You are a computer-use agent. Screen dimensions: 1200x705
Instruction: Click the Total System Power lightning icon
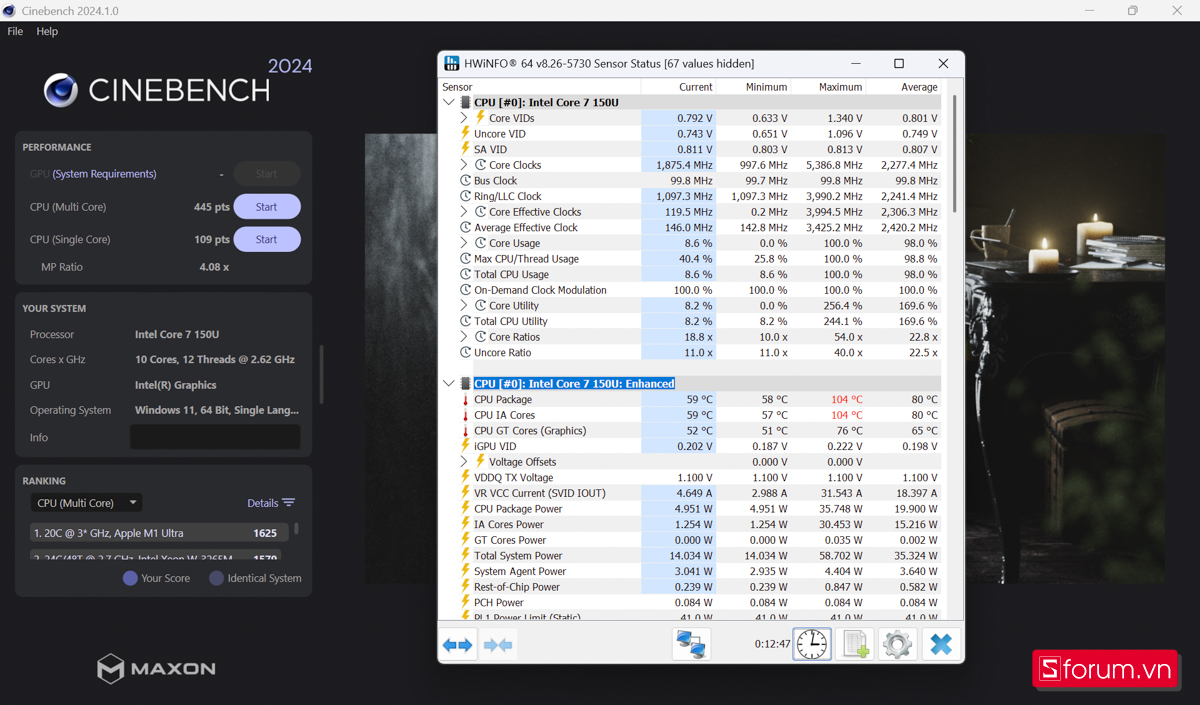click(x=465, y=555)
